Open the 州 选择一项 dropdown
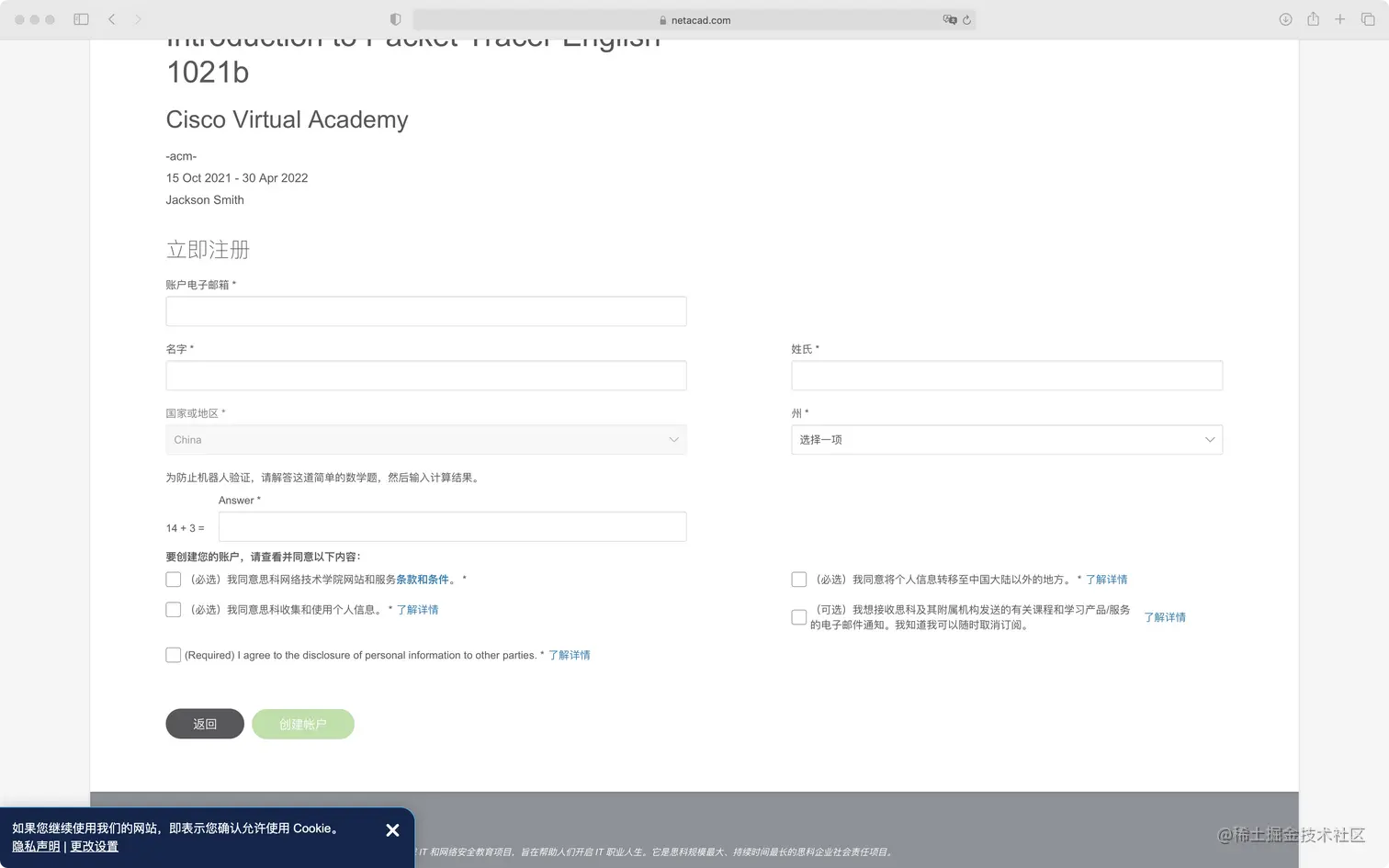The image size is (1389, 868). point(1007,440)
